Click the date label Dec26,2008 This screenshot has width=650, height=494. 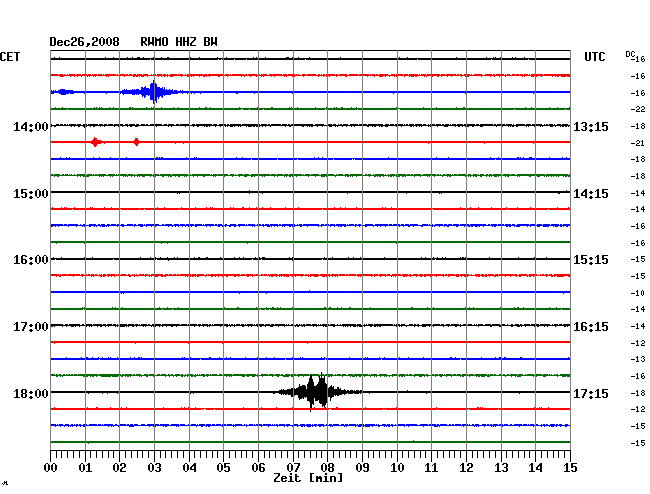(x=84, y=42)
